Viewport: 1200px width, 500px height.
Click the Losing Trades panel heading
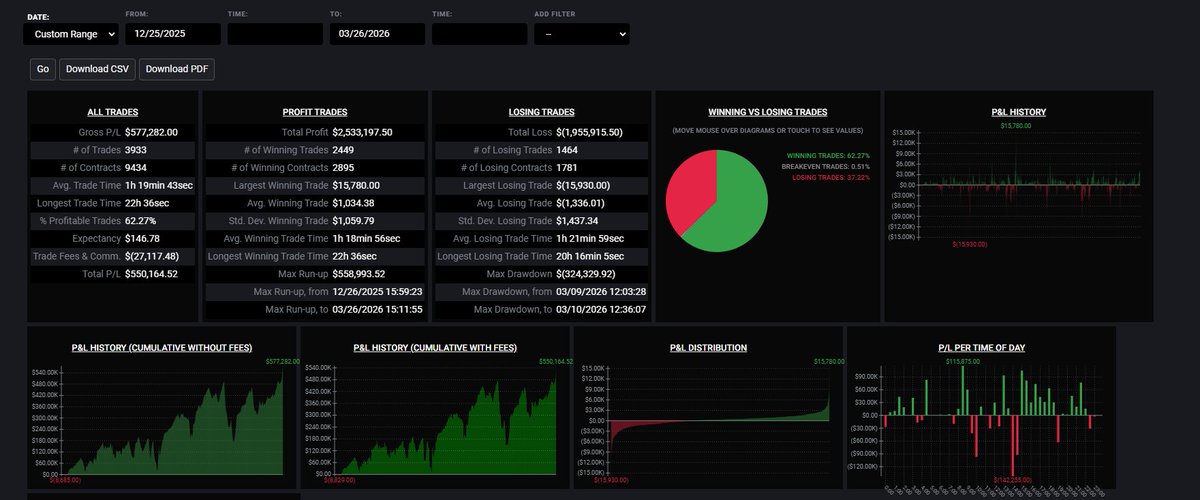[542, 112]
